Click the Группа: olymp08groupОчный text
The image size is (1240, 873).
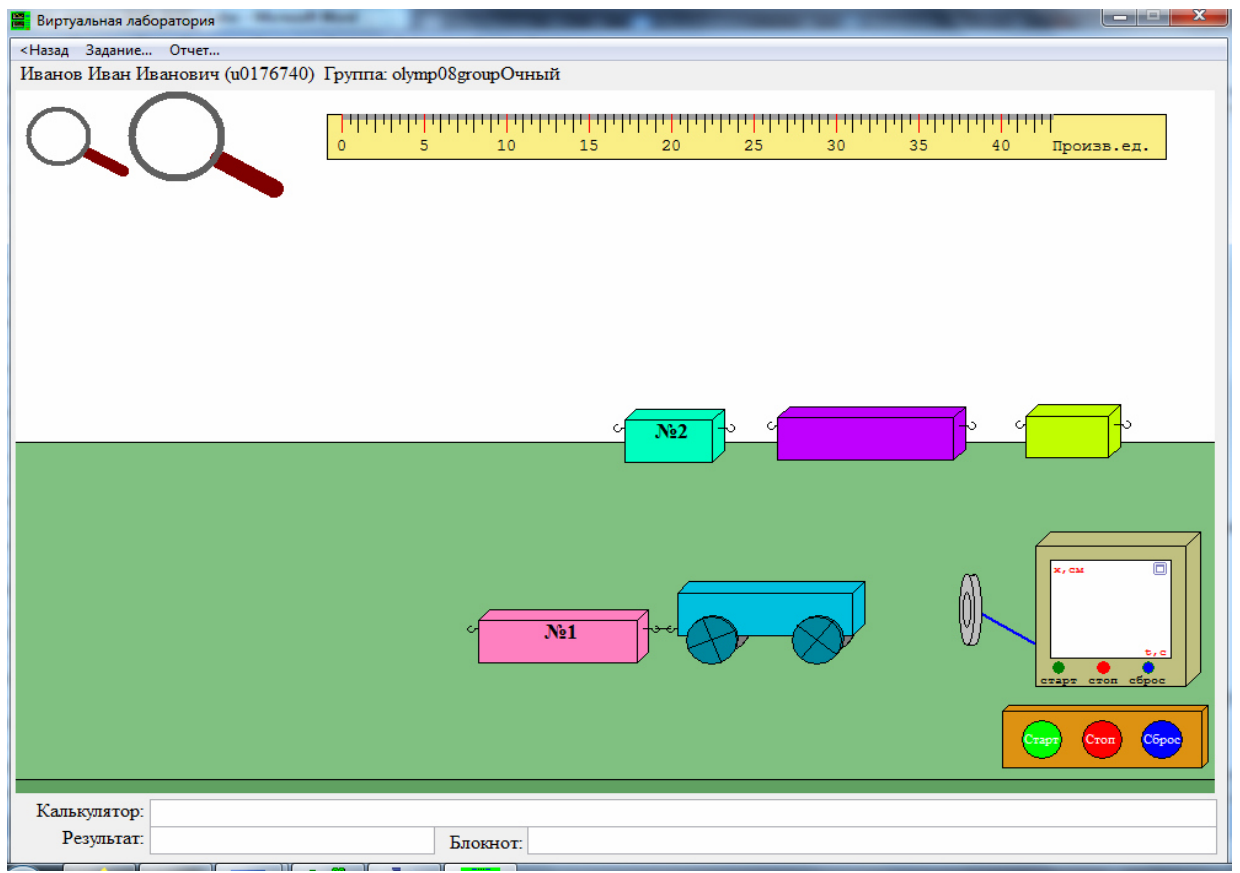pyautogui.click(x=442, y=74)
